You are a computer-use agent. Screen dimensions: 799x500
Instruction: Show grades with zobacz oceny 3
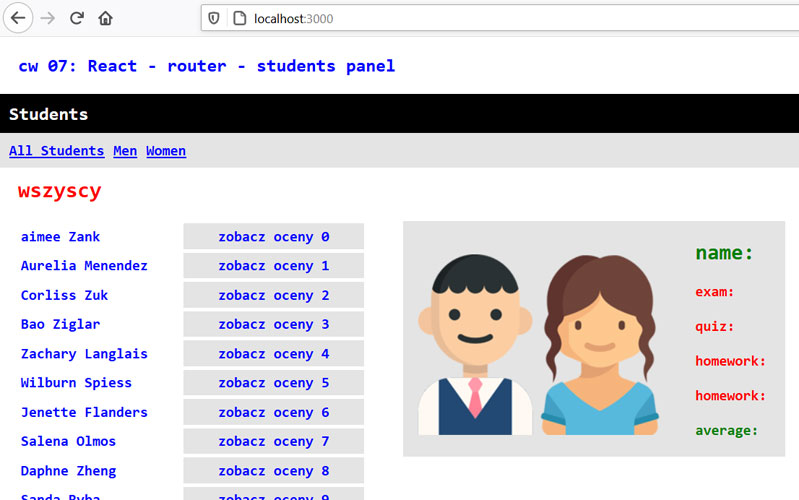click(273, 324)
